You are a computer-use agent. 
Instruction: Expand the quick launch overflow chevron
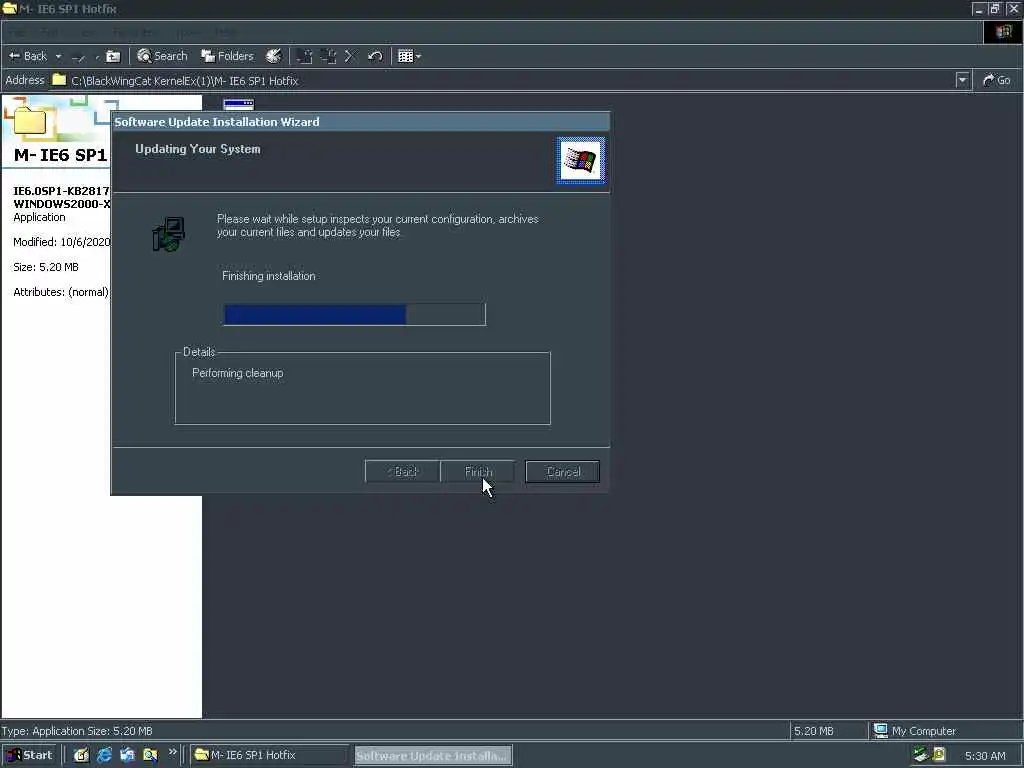pyautogui.click(x=172, y=753)
